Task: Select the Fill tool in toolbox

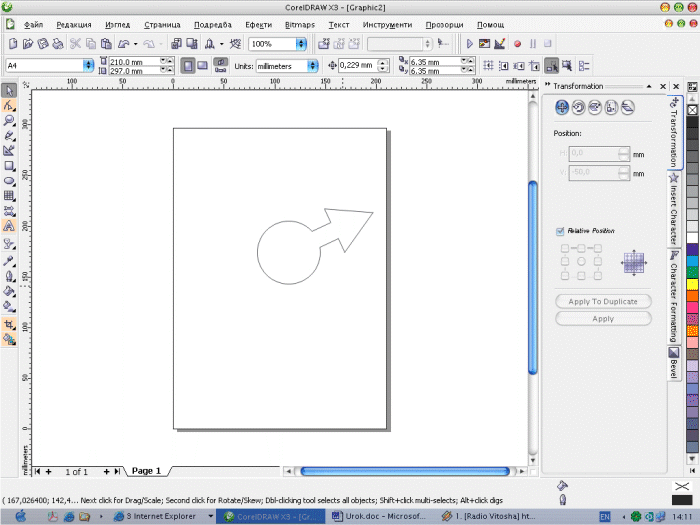Action: [x=9, y=292]
